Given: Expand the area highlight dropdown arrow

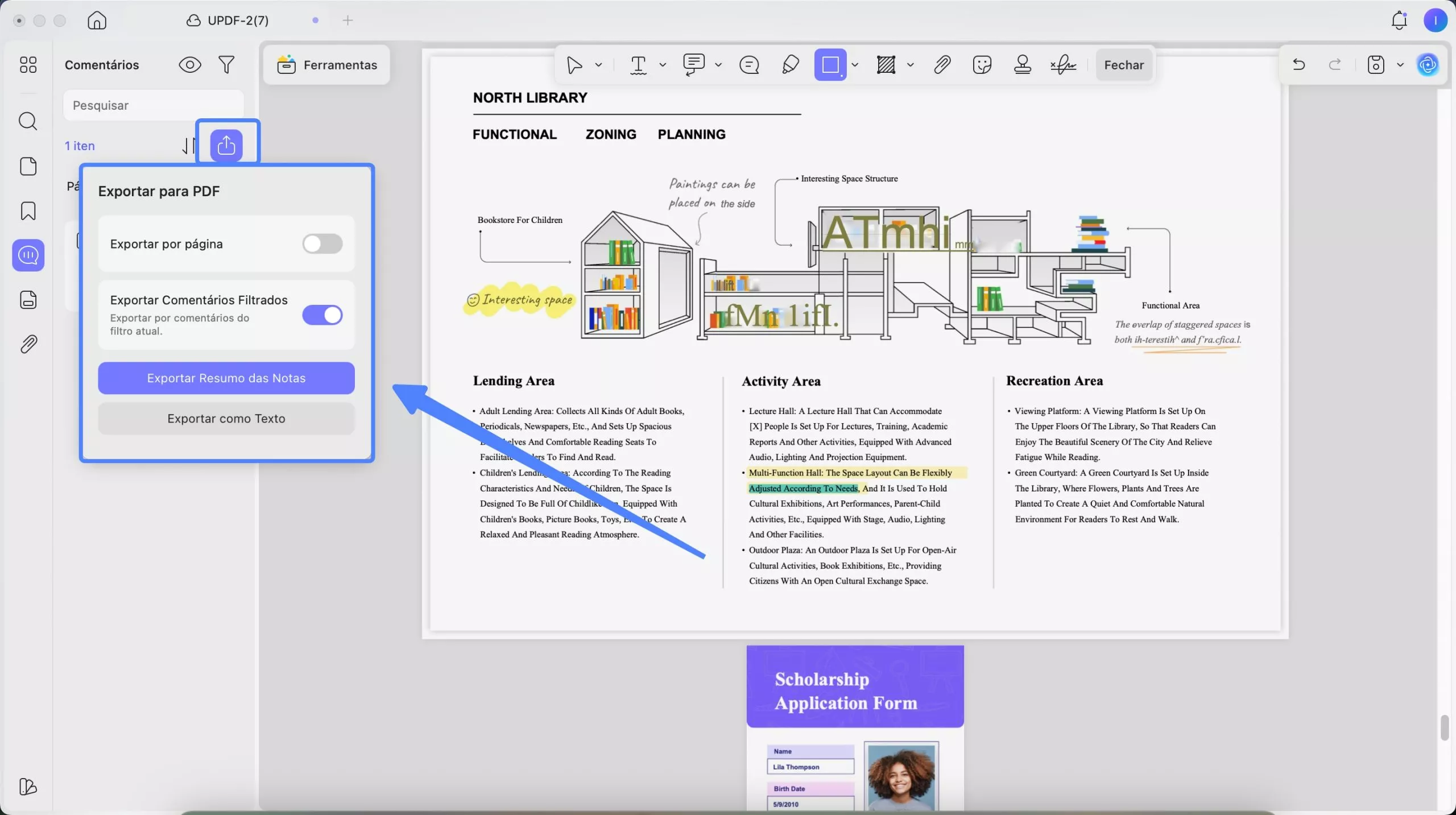Looking at the screenshot, I should 910,65.
